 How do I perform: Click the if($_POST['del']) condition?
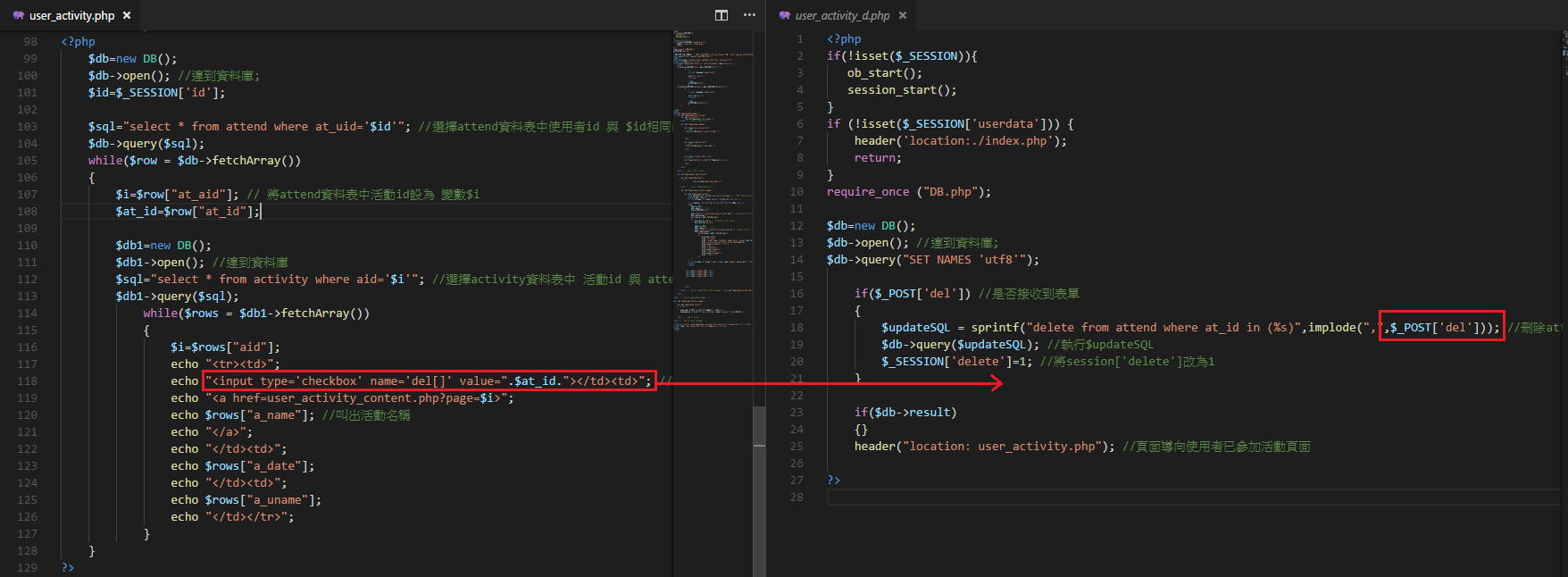click(913, 294)
